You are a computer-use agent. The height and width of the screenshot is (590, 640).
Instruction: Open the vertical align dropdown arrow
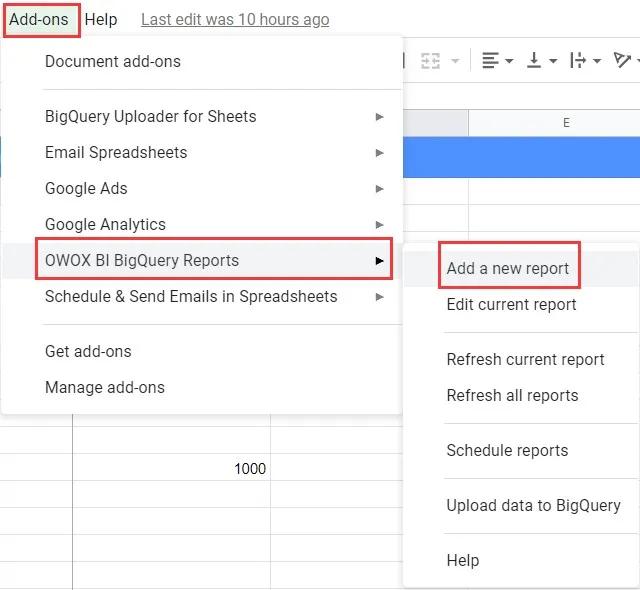[553, 61]
